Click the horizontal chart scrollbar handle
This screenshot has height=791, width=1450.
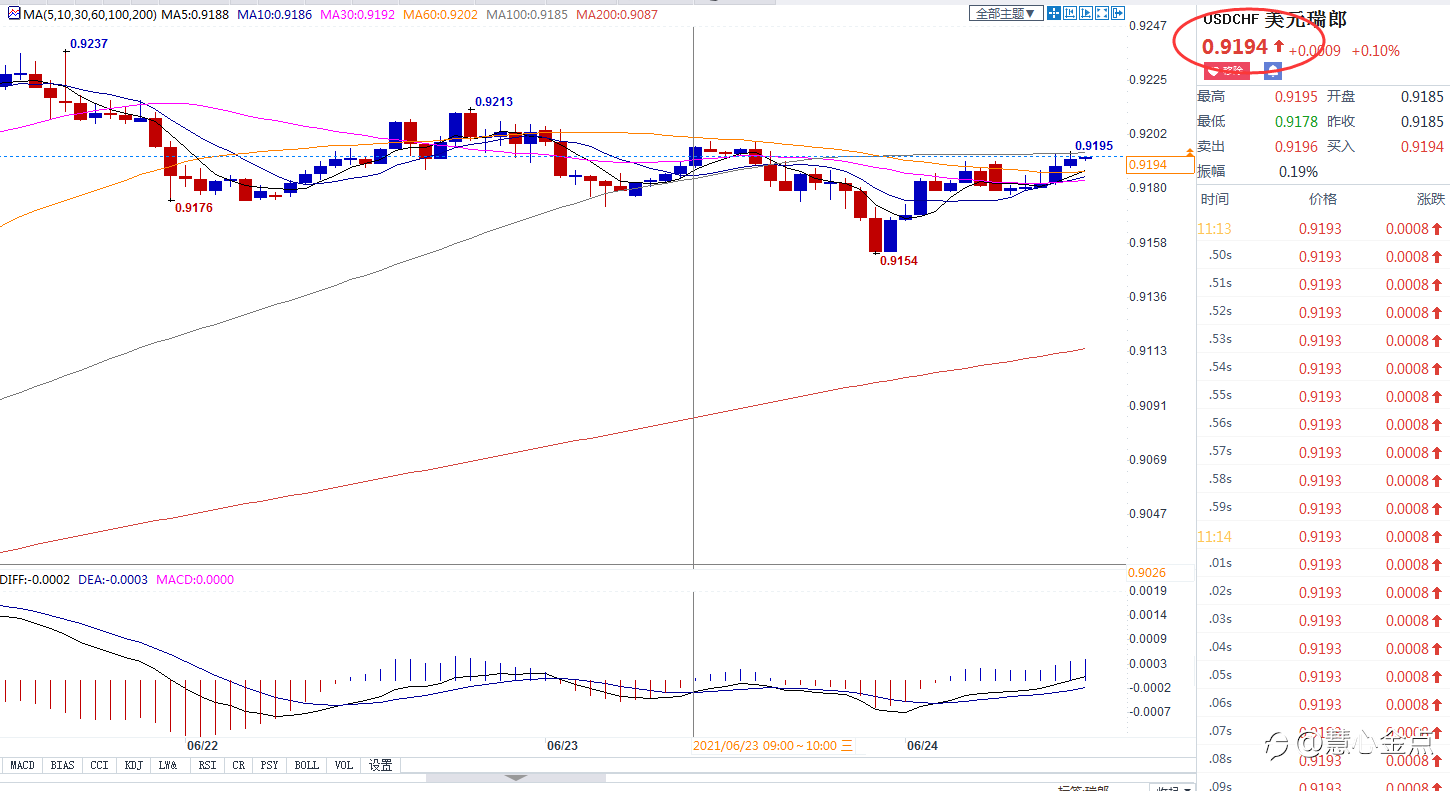click(516, 777)
